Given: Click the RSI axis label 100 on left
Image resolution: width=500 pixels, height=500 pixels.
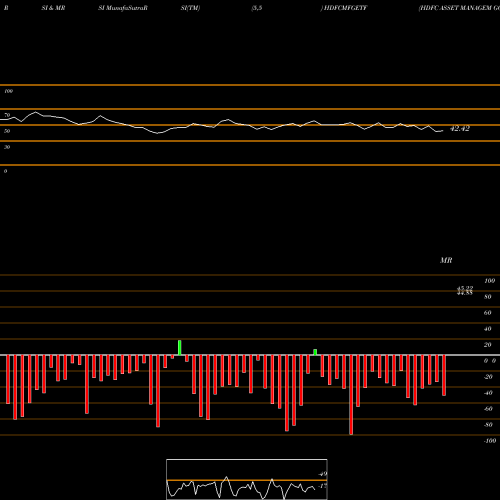Looking at the screenshot, I should pyautogui.click(x=8, y=91).
